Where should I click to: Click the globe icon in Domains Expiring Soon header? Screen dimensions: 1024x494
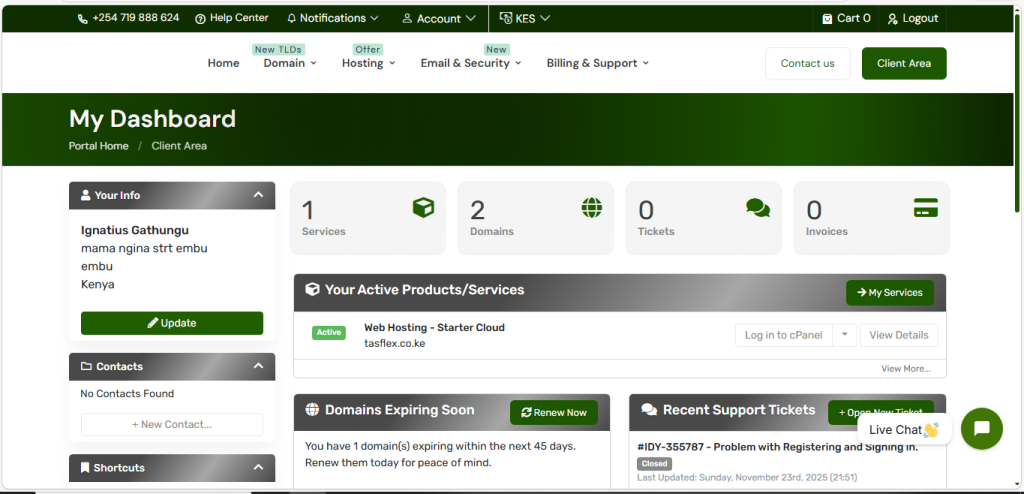(312, 410)
